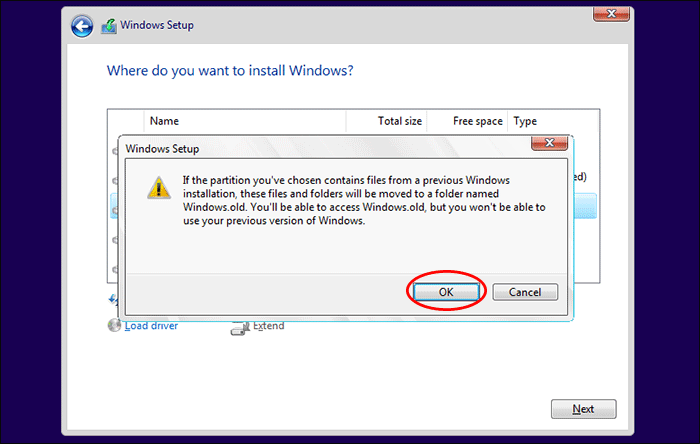
Task: Click the Windows.old warning message text
Action: coord(363,200)
